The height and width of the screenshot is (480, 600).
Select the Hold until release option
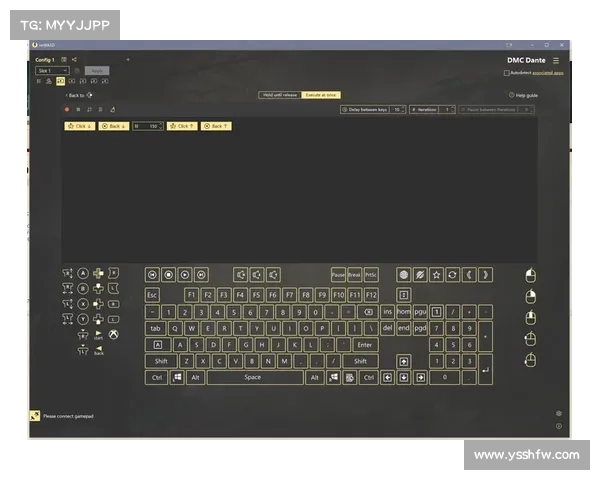pyautogui.click(x=279, y=95)
